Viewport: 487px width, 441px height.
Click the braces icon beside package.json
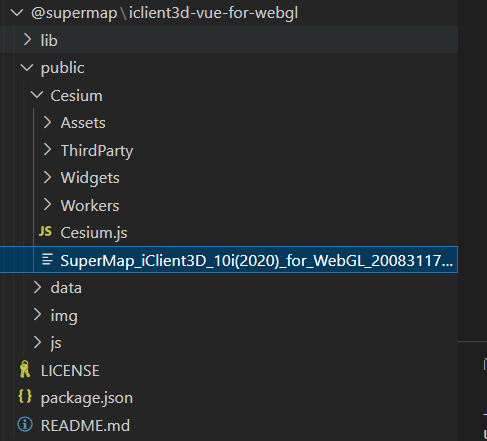coord(25,397)
